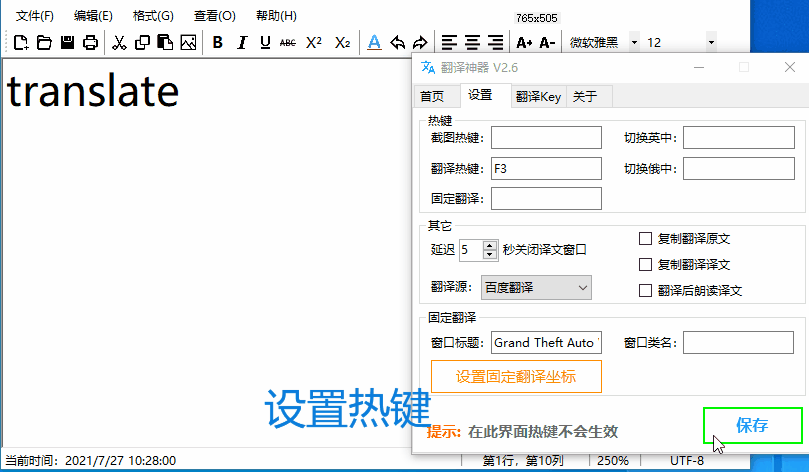Click the Undo arrow icon

click(x=398, y=42)
